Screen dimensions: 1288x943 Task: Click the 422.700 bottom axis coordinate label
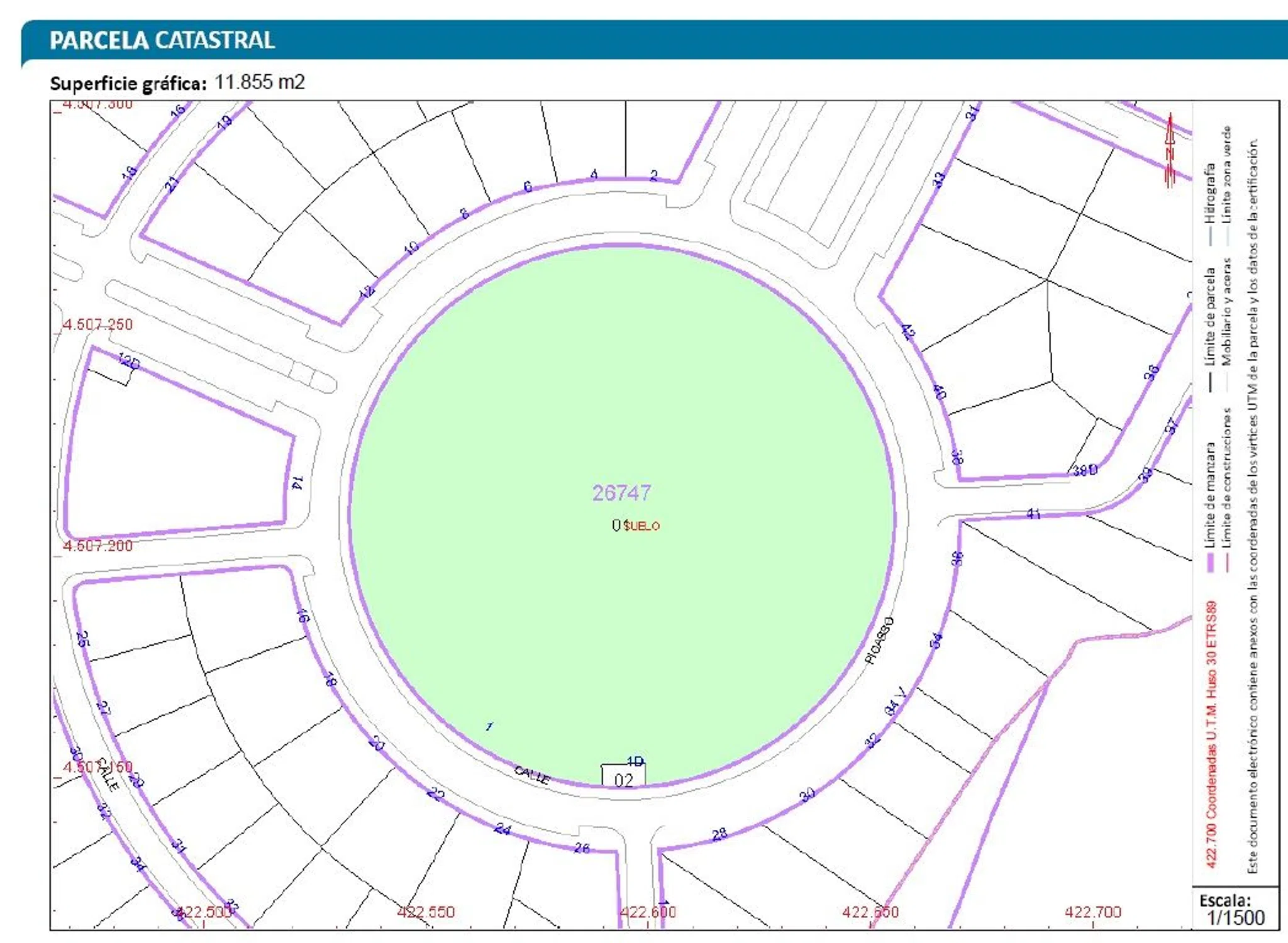[x=1092, y=912]
